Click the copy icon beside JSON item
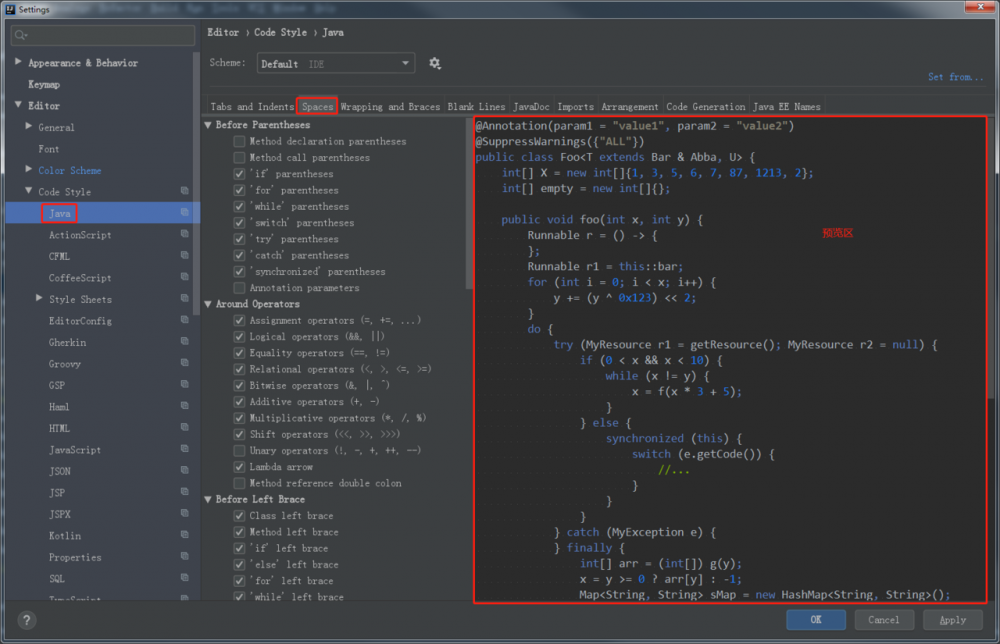Viewport: 1000px width, 644px height. [x=185, y=471]
